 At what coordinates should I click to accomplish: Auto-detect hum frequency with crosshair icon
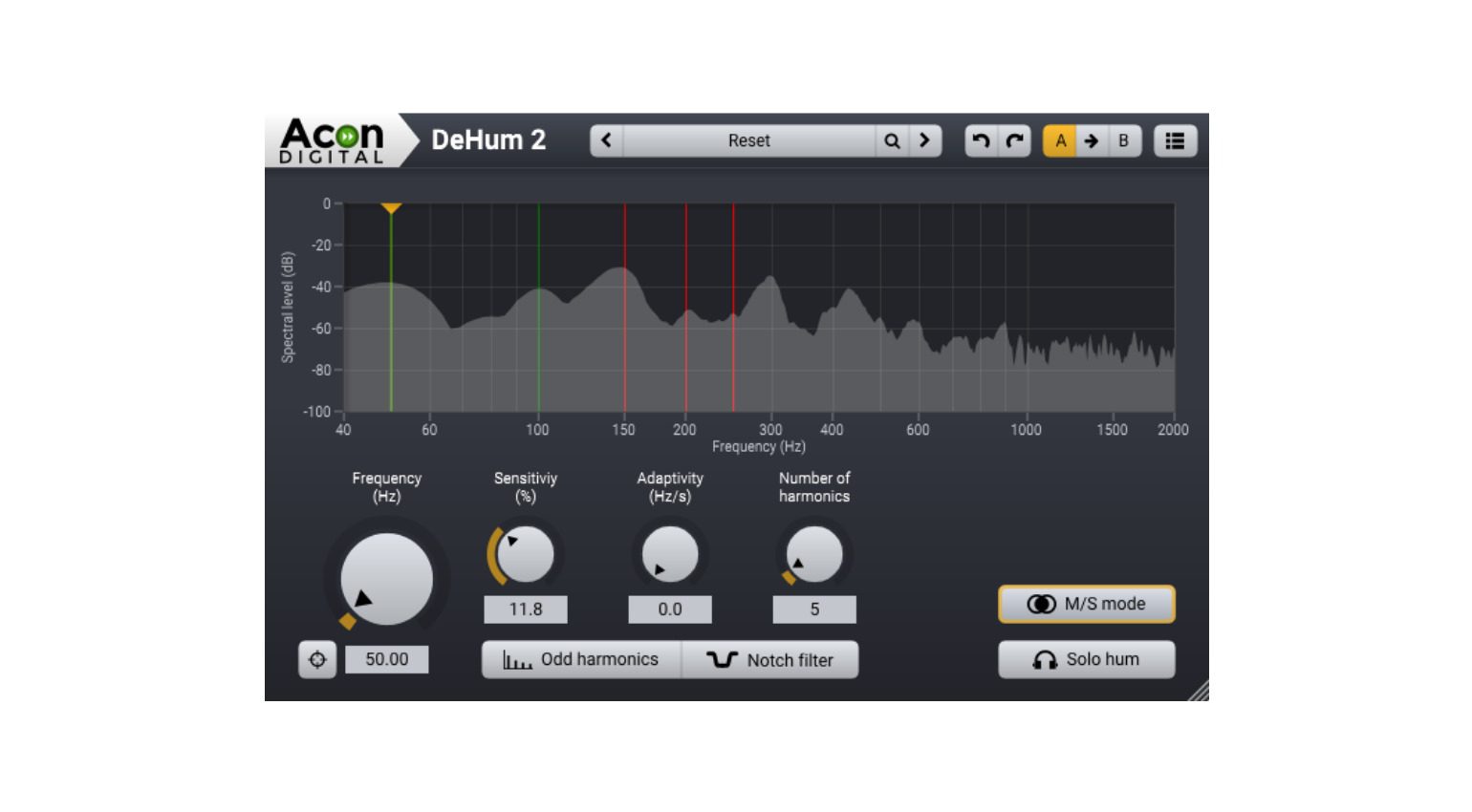[318, 659]
